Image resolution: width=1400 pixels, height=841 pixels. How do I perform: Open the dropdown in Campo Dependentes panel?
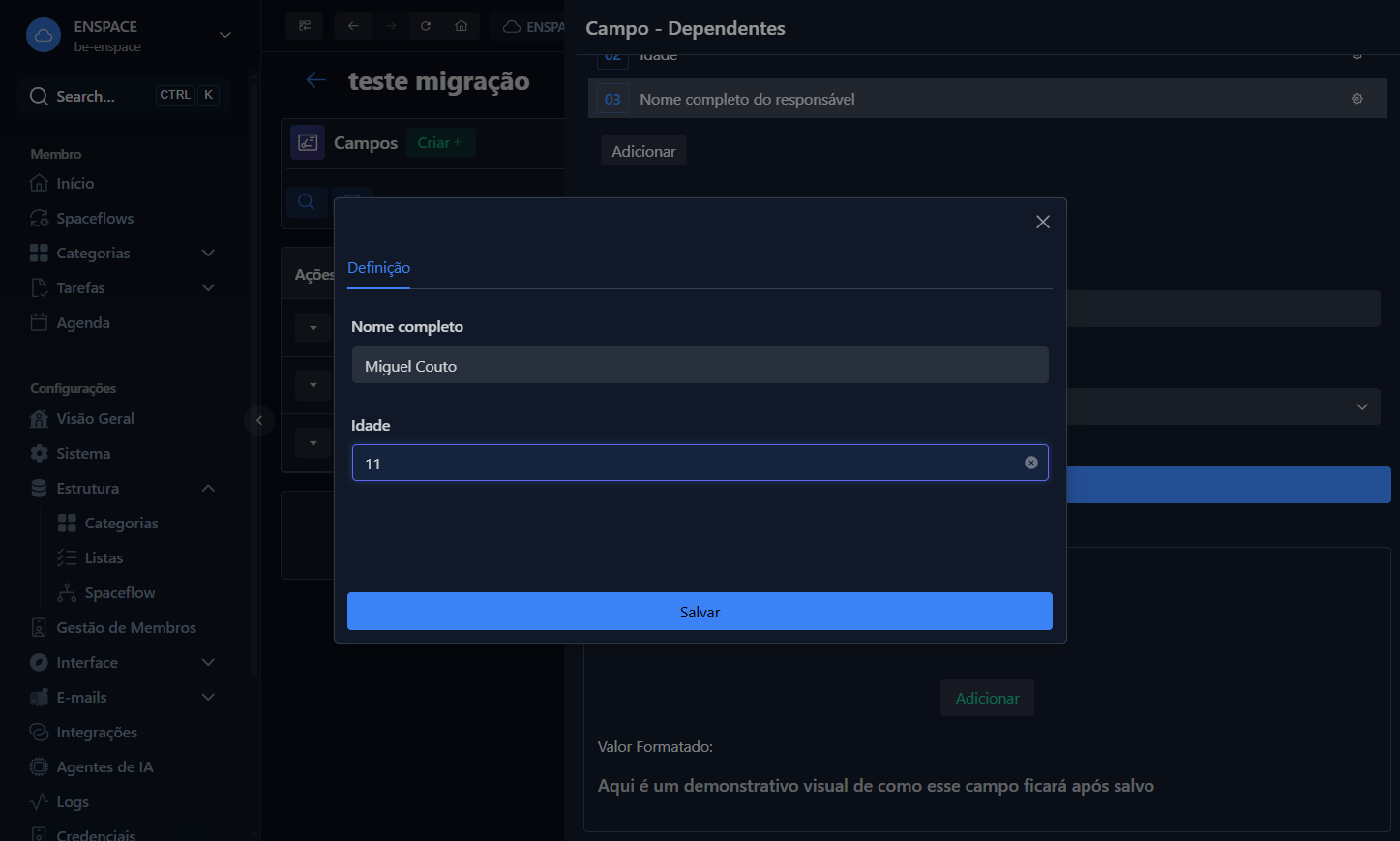coord(1362,406)
